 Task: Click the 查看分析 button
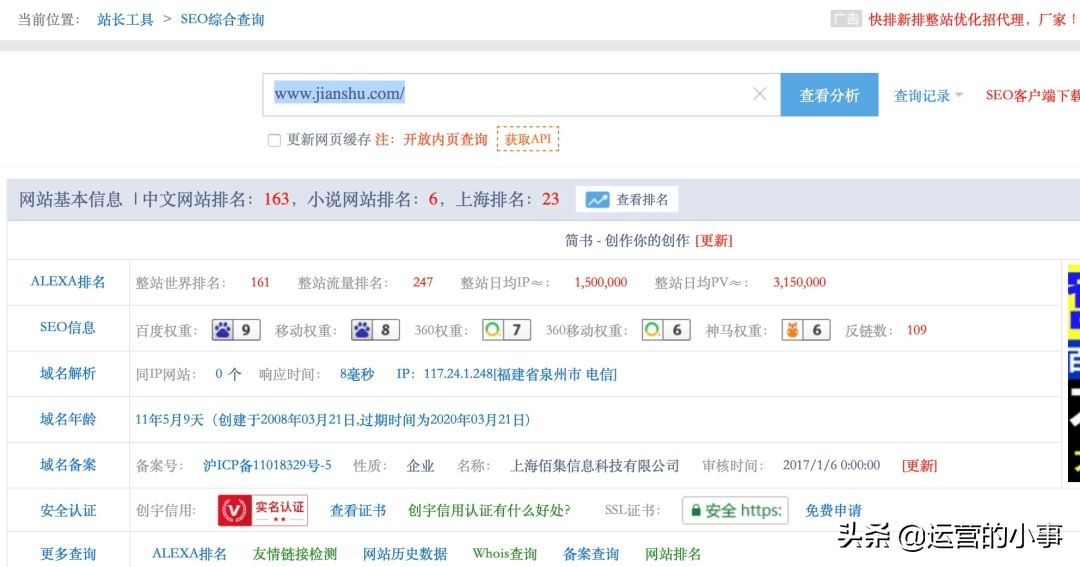pyautogui.click(x=829, y=95)
